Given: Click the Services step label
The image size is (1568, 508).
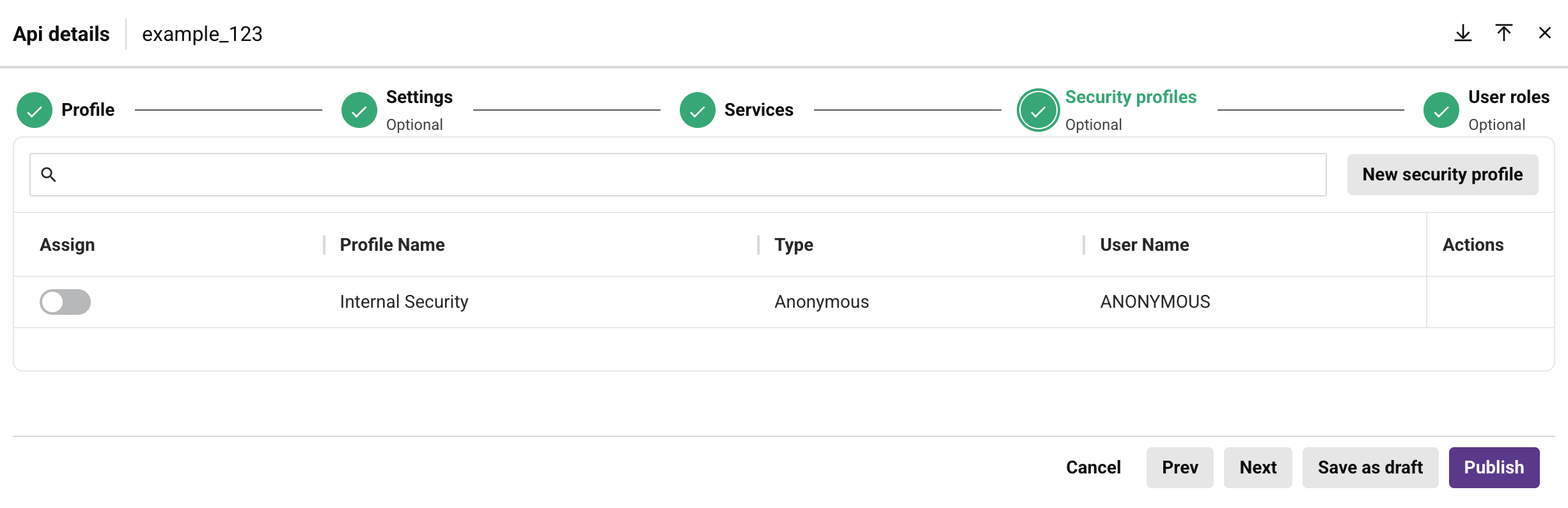Looking at the screenshot, I should tap(758, 109).
